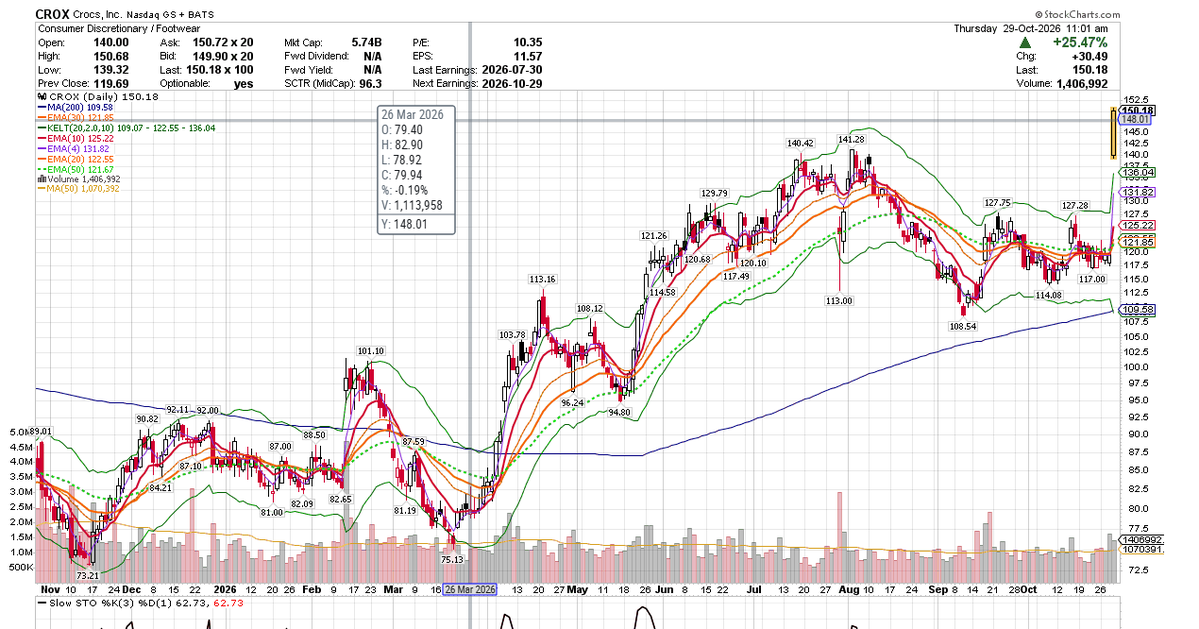1199x629 pixels.
Task: Click the Last Earnings date 2026-07-30
Action: (512, 70)
